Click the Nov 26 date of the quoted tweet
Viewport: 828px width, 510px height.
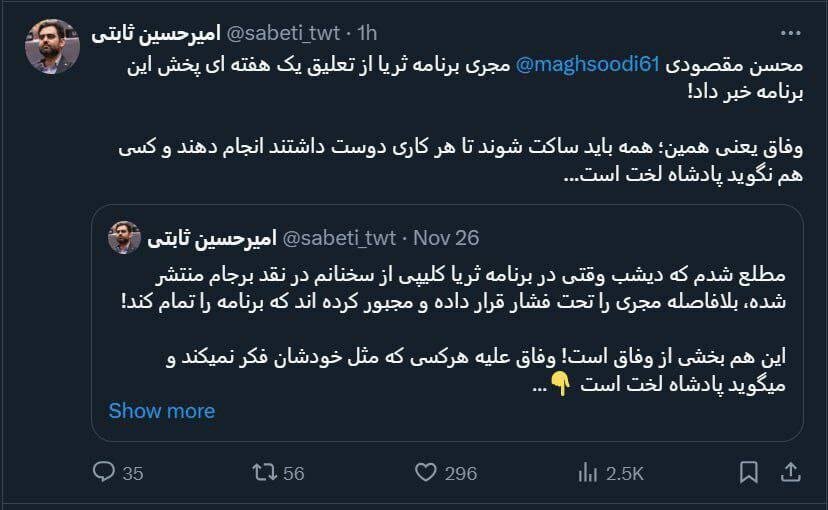click(446, 238)
